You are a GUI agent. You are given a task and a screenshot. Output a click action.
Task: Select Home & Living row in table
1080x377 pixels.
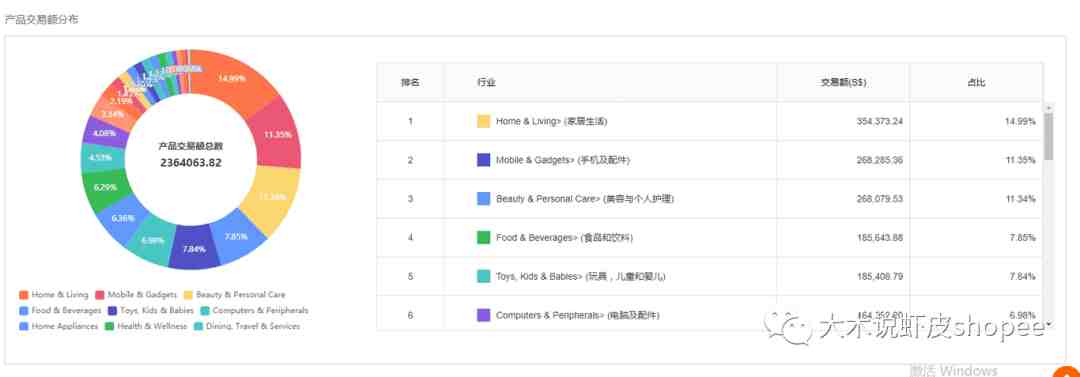coord(710,121)
